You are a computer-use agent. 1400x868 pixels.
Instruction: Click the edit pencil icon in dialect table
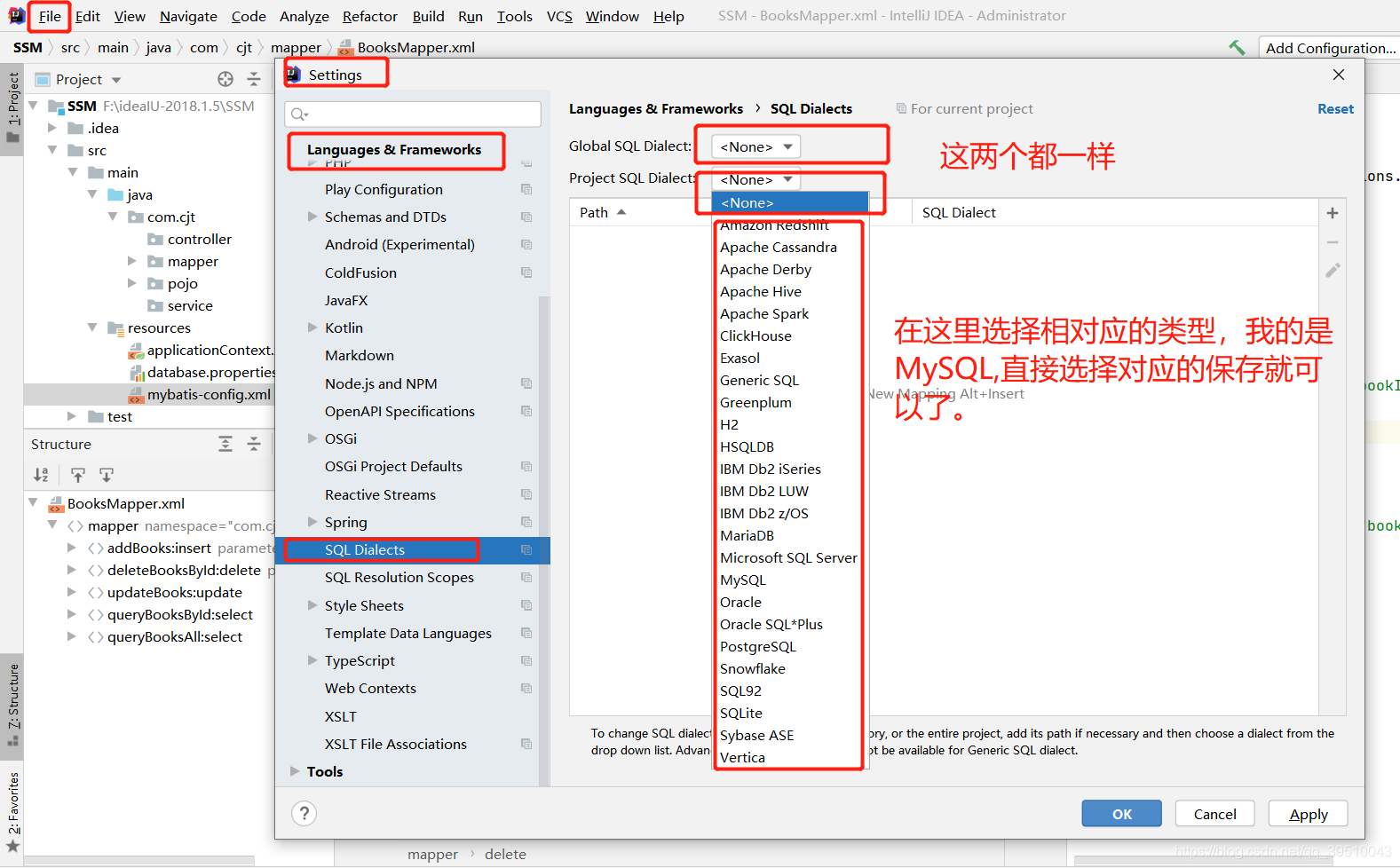click(x=1333, y=271)
